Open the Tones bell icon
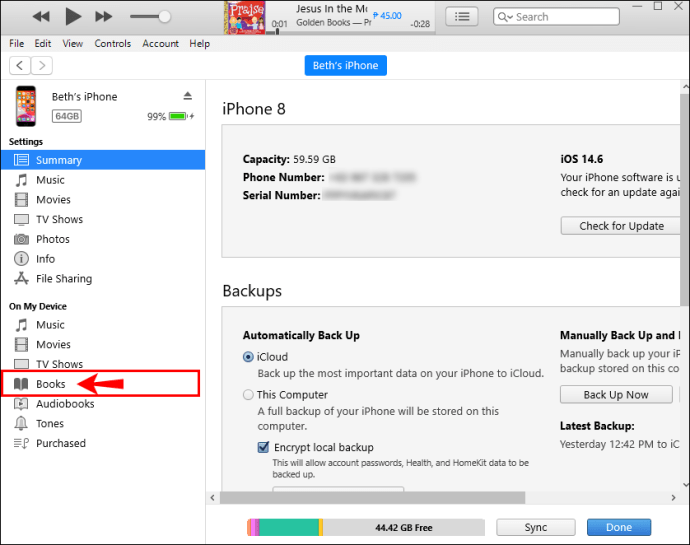Image resolution: width=690 pixels, height=545 pixels. coord(21,423)
